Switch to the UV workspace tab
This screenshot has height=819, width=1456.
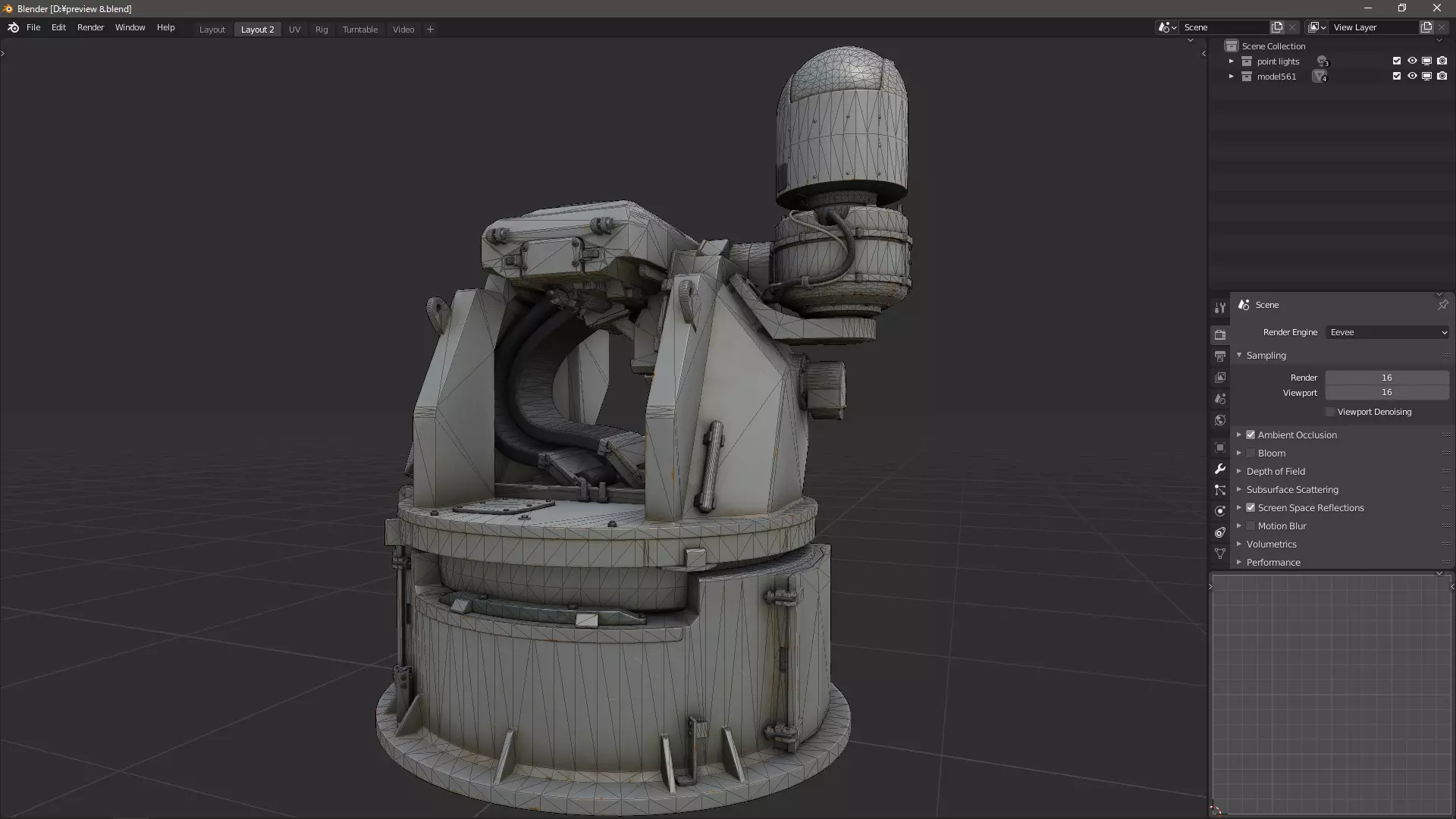pos(294,30)
